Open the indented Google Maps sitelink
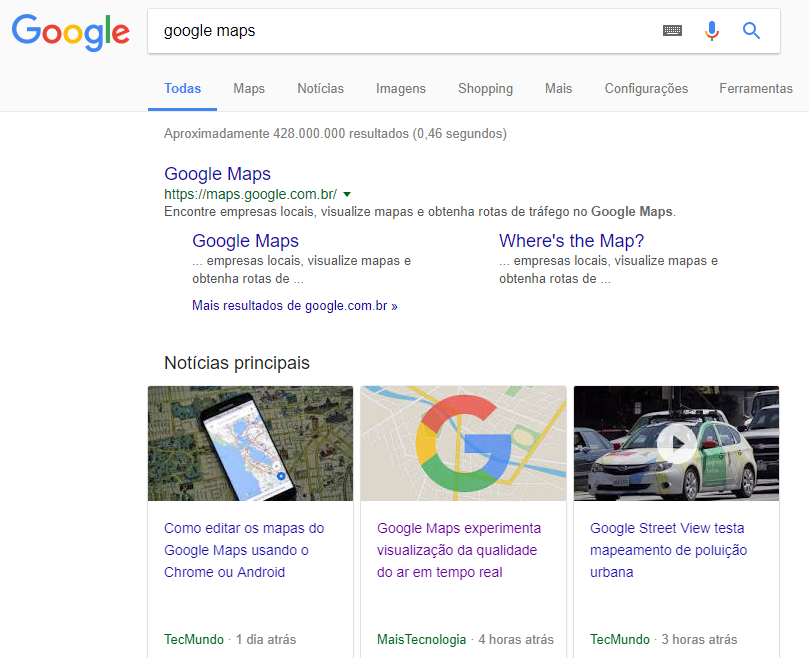809x658 pixels. 245,241
